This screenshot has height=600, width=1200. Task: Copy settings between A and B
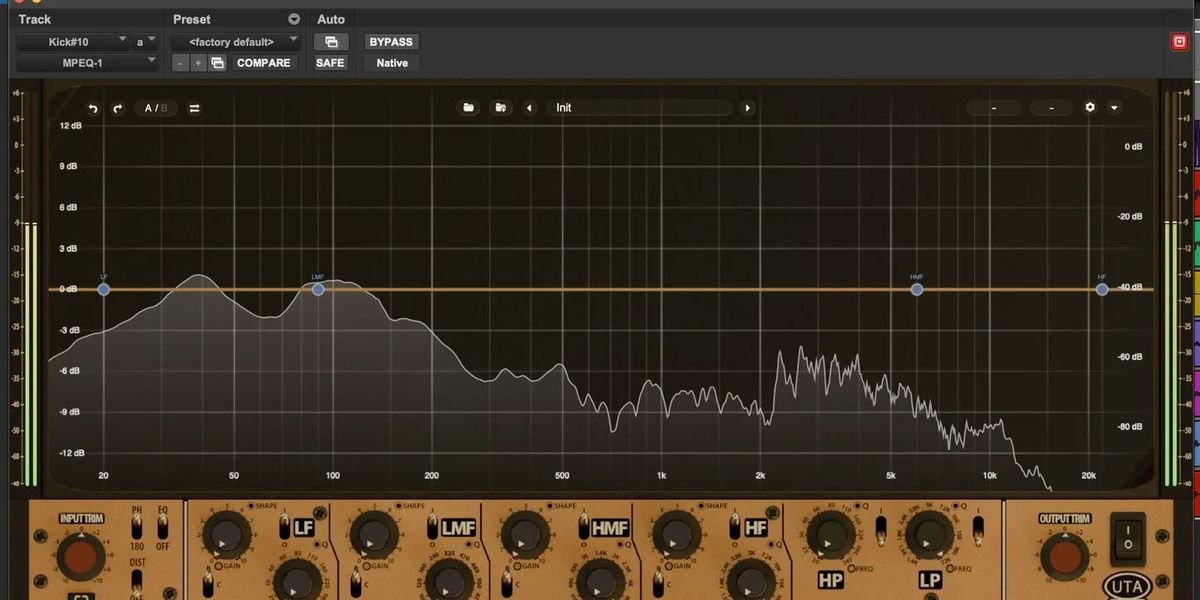(194, 108)
